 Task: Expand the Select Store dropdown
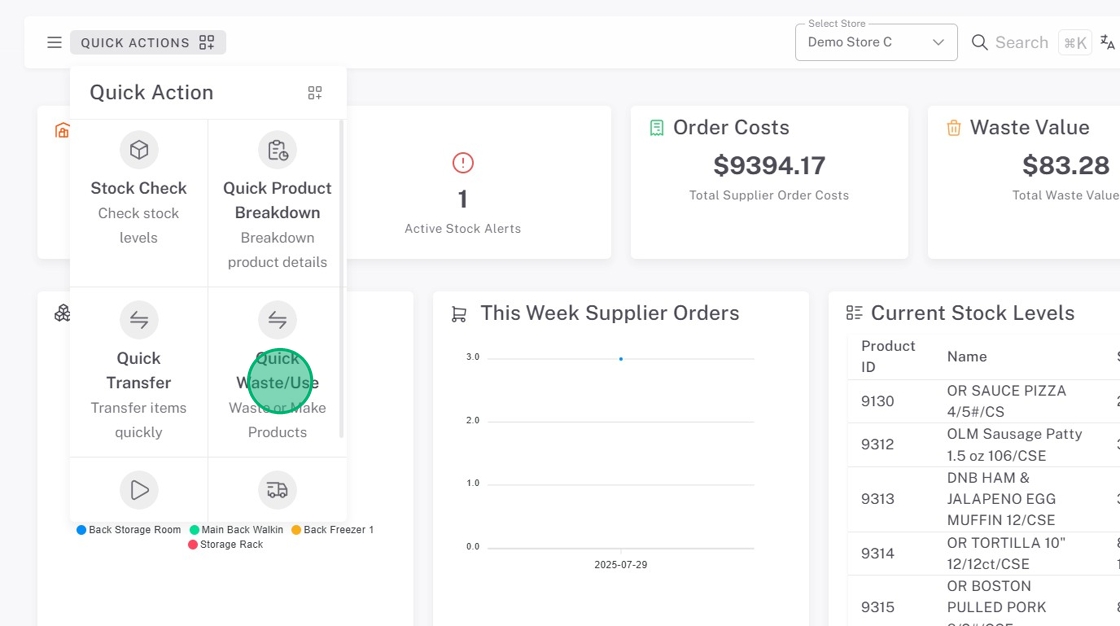coord(875,43)
